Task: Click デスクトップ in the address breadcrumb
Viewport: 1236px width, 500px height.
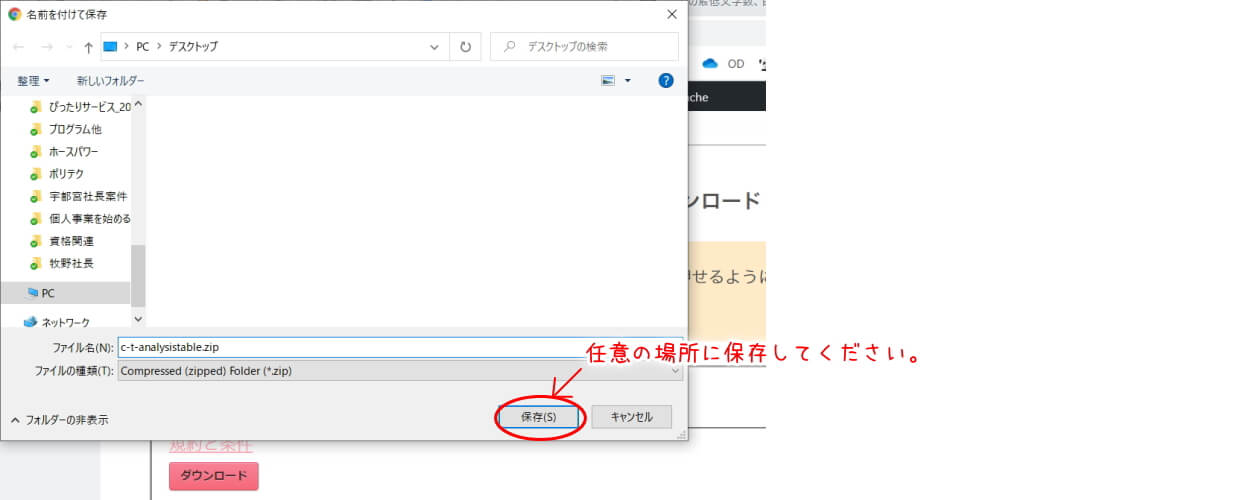Action: click(192, 46)
